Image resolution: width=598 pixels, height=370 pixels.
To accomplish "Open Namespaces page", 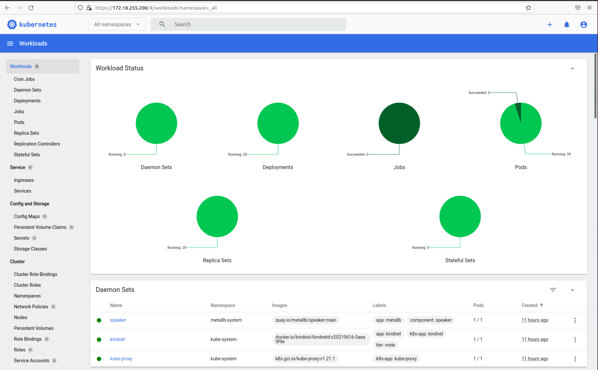I will pos(27,296).
